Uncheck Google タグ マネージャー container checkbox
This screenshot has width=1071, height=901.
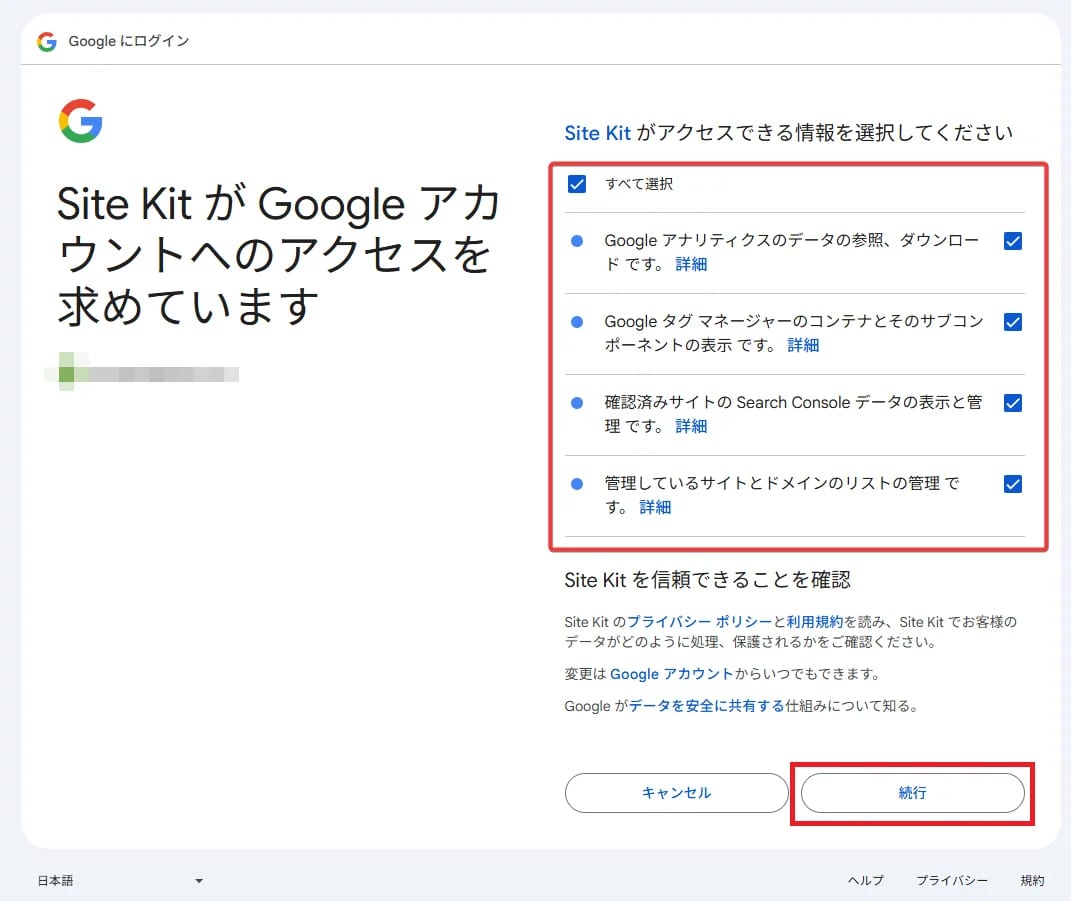coord(1012,322)
